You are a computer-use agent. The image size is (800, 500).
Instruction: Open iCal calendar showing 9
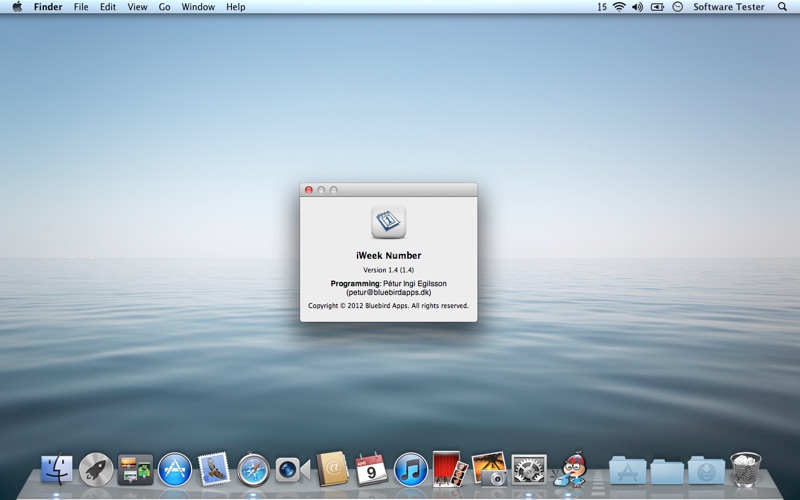[371, 469]
